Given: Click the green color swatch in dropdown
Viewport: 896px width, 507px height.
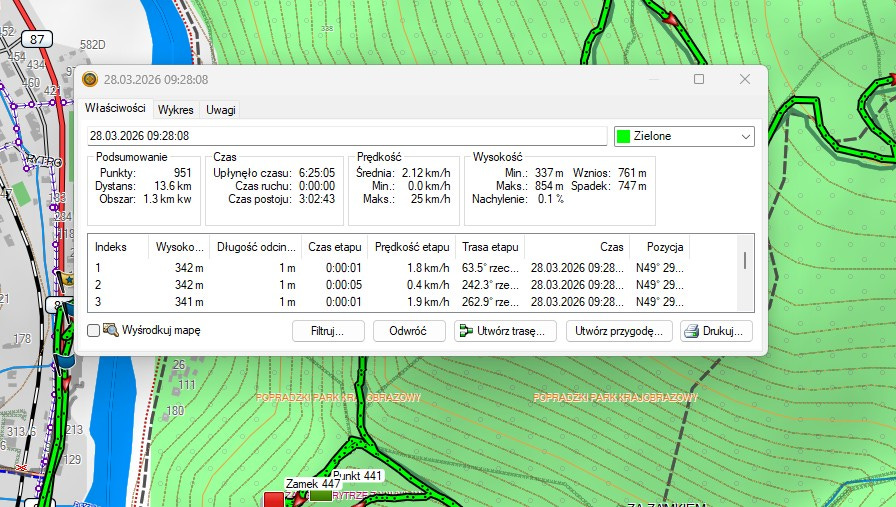Looking at the screenshot, I should click(x=624, y=135).
